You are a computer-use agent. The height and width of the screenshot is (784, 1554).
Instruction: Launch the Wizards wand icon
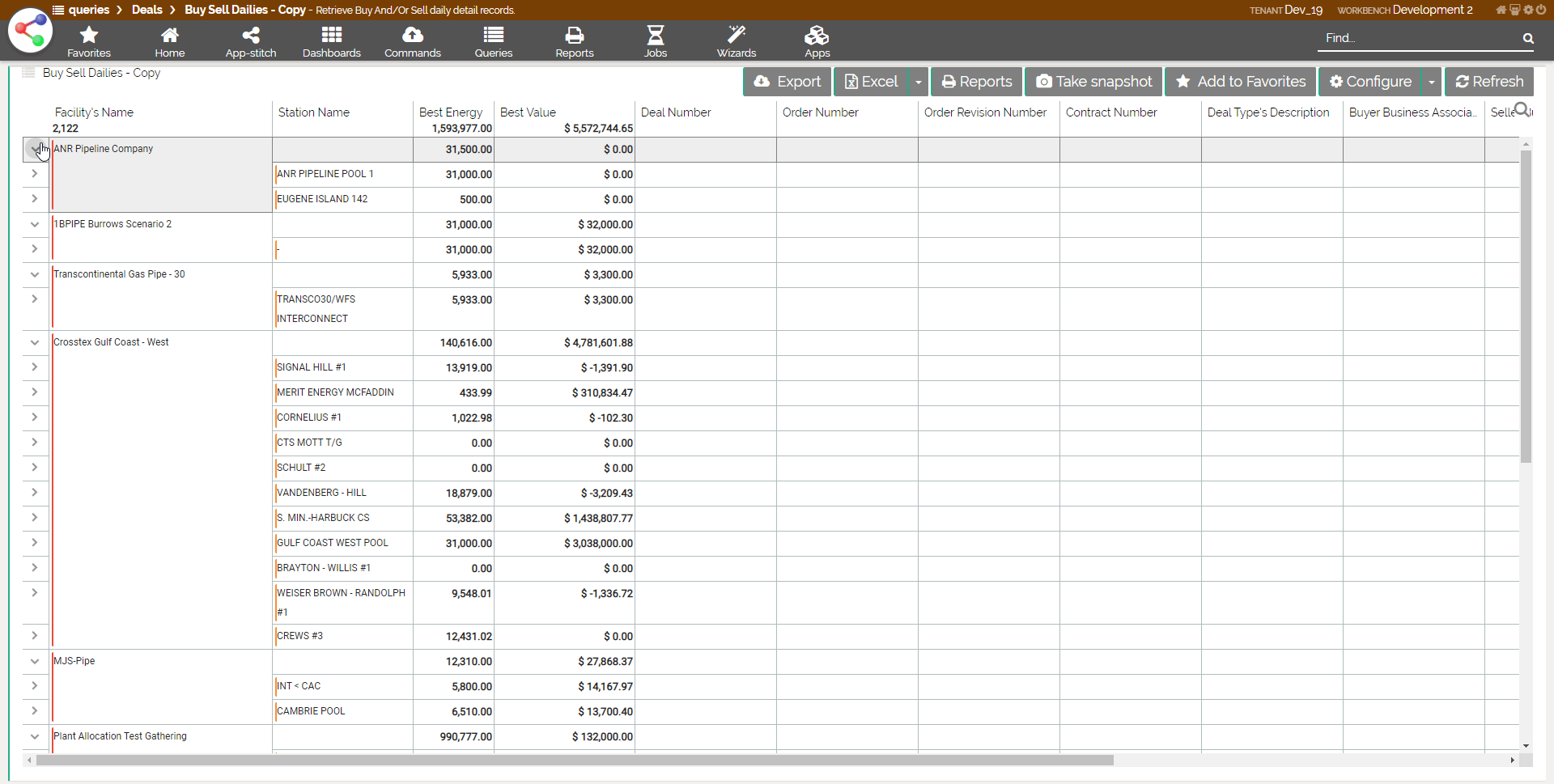736,36
